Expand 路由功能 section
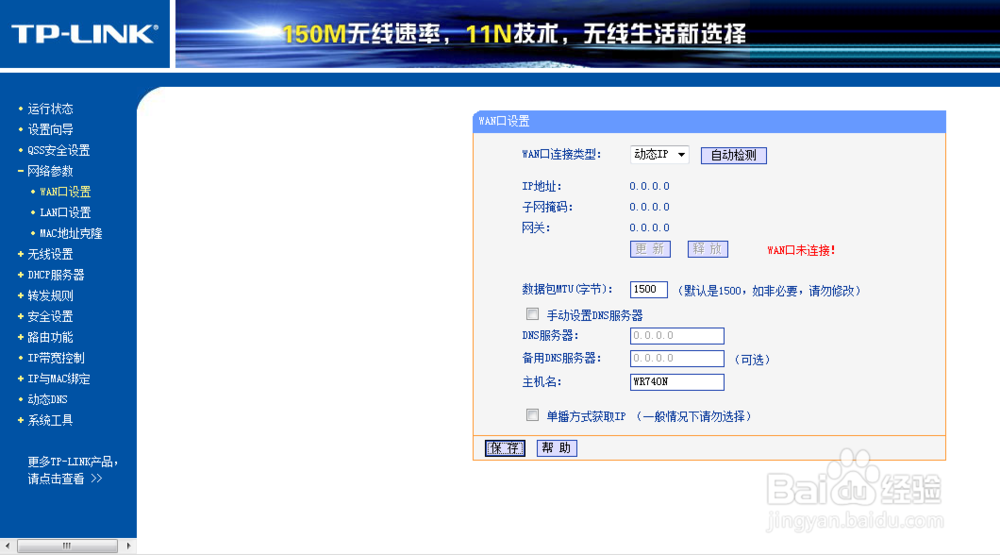Screen dimensions: 1000x555 (x=50, y=337)
